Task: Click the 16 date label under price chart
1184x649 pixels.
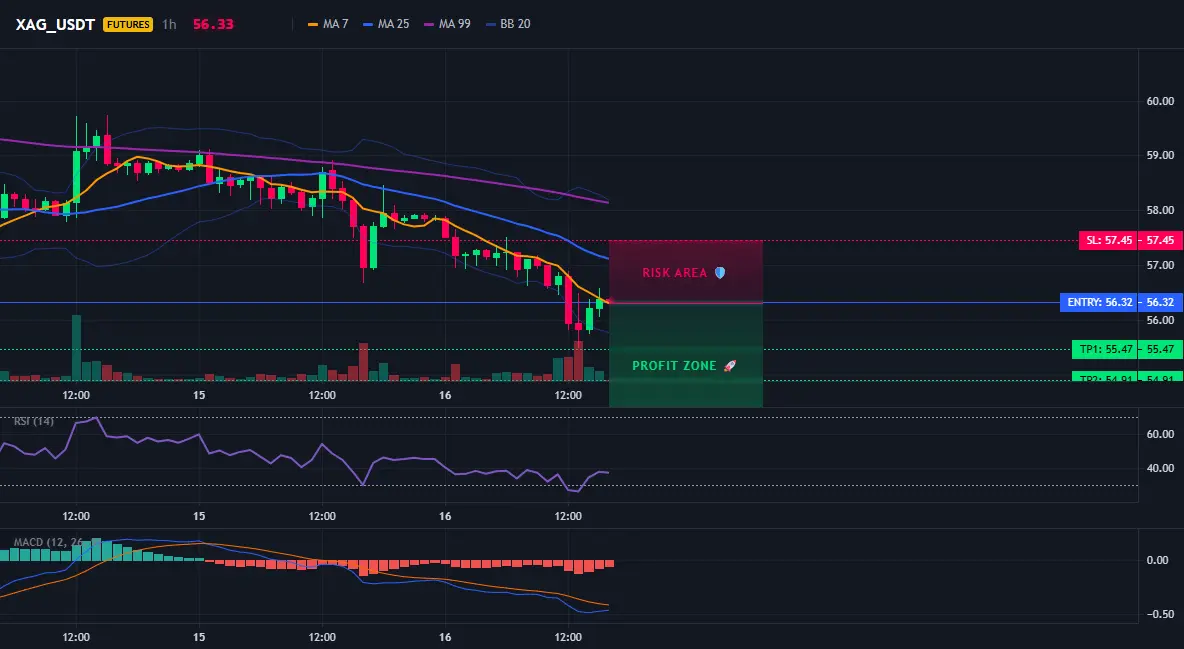Action: 445,395
